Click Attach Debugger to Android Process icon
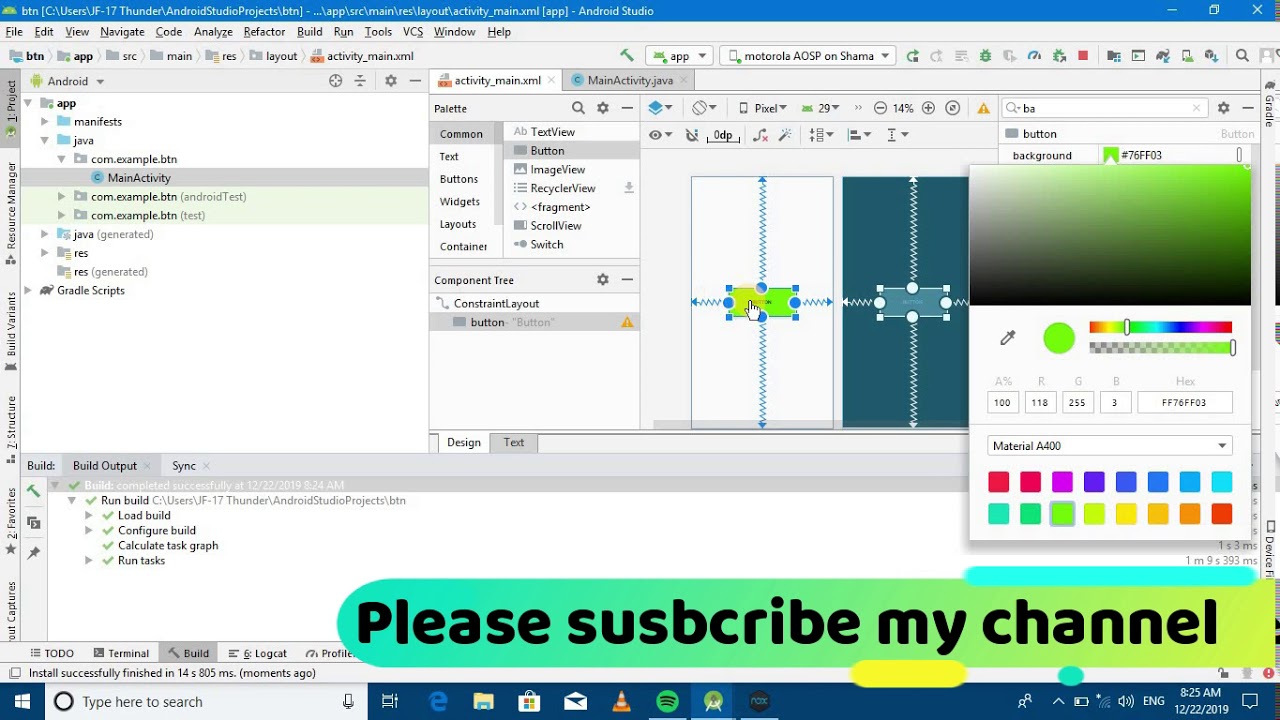The width and height of the screenshot is (1280, 720). click(x=1059, y=56)
